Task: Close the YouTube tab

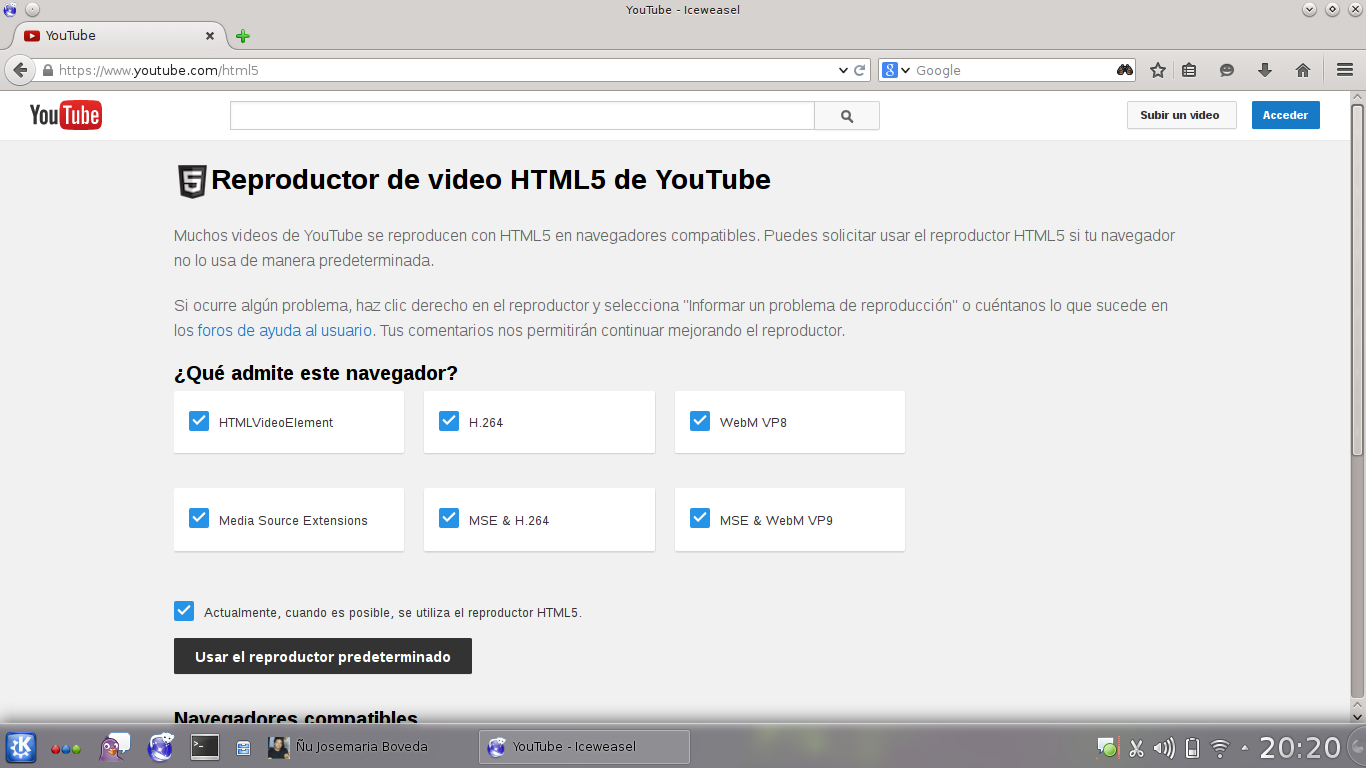Action: (210, 35)
